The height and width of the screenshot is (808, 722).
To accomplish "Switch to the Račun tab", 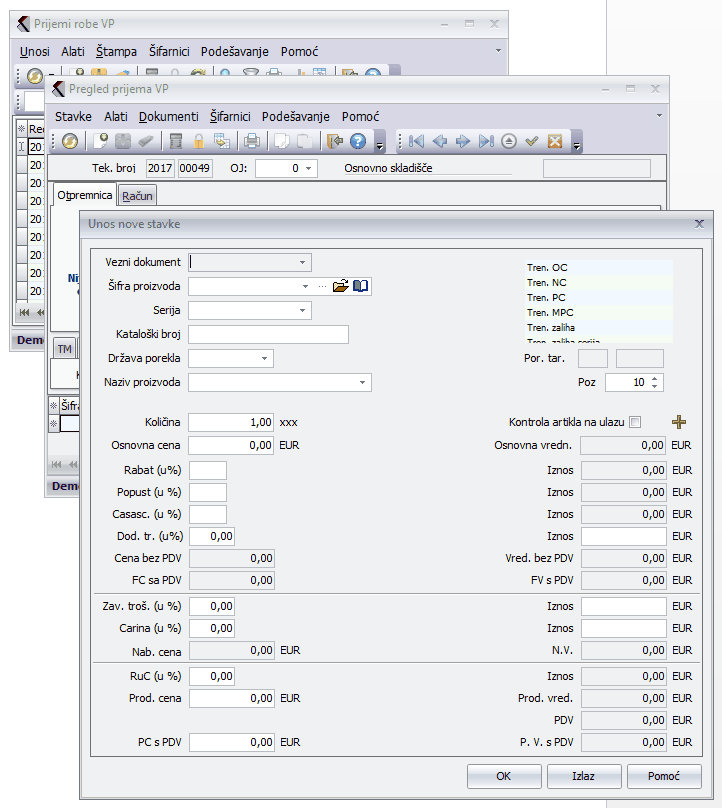I will point(137,196).
